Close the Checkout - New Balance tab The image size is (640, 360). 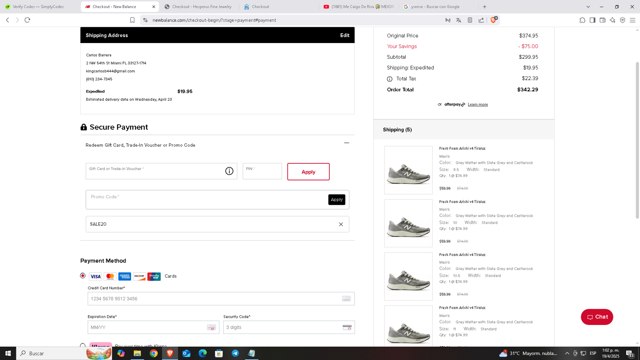(x=153, y=7)
